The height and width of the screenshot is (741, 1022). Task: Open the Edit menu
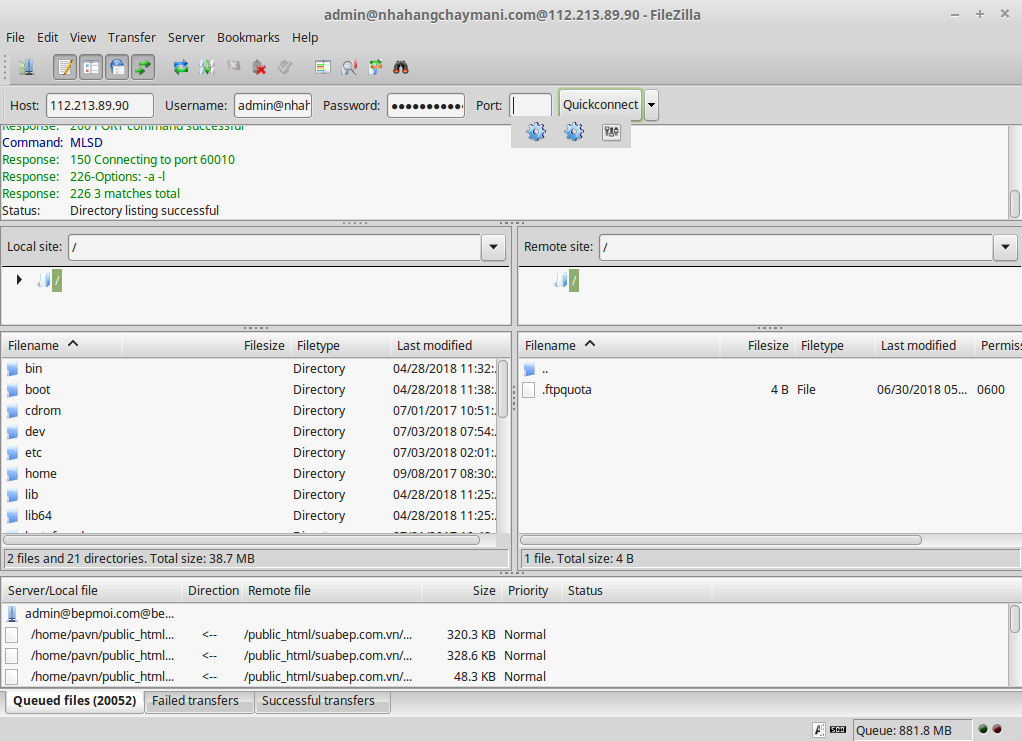tap(48, 38)
